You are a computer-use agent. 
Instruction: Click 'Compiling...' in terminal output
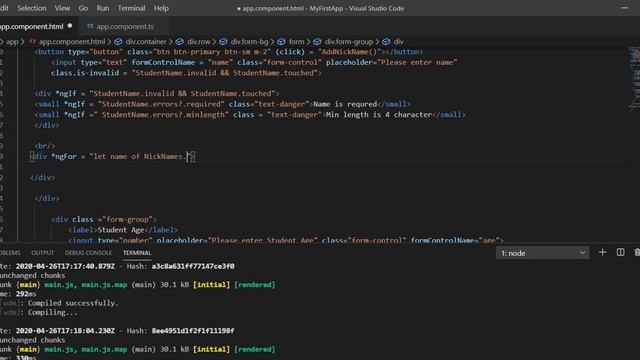pos(52,313)
